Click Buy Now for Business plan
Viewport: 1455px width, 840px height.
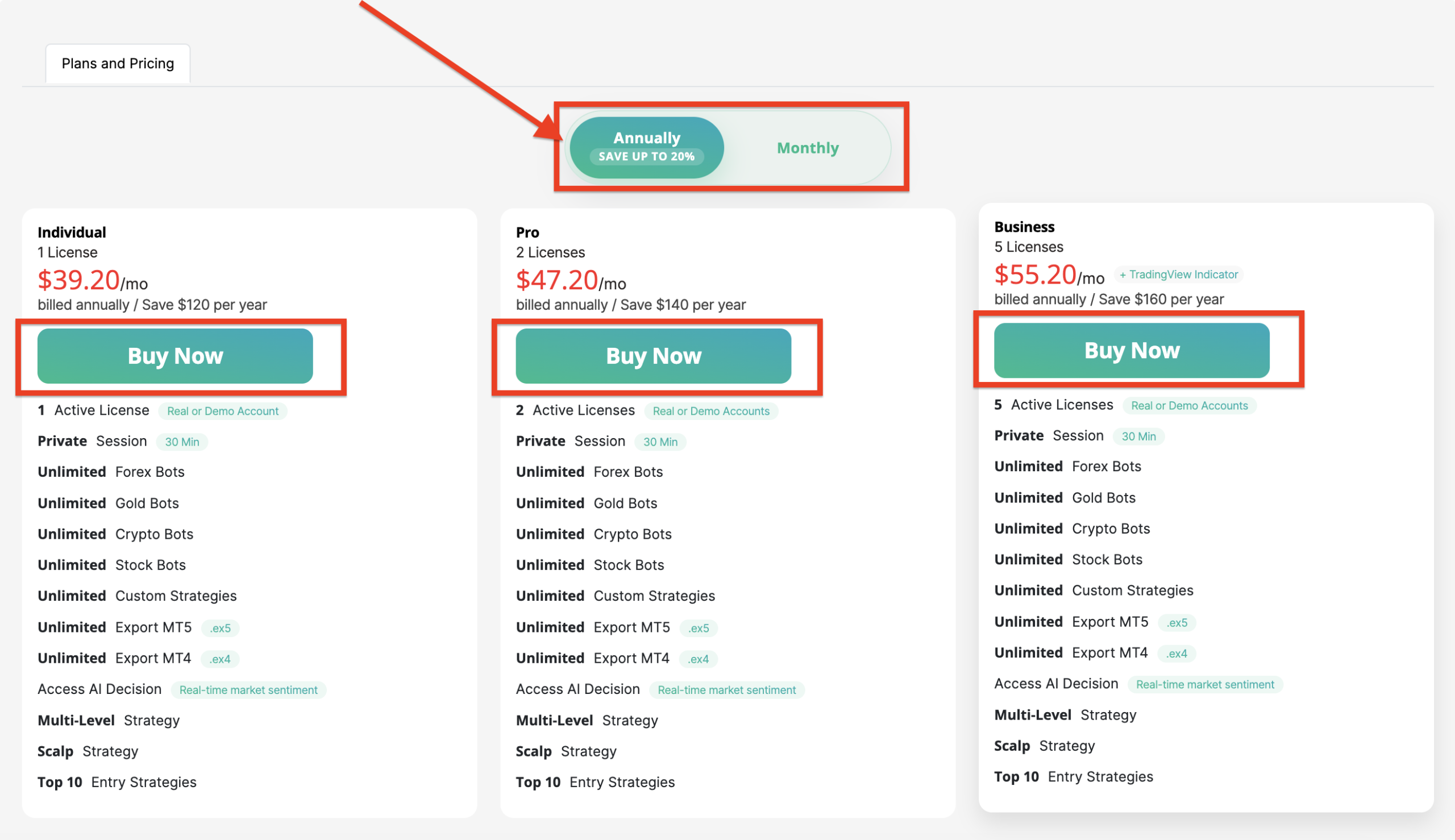click(x=1132, y=350)
